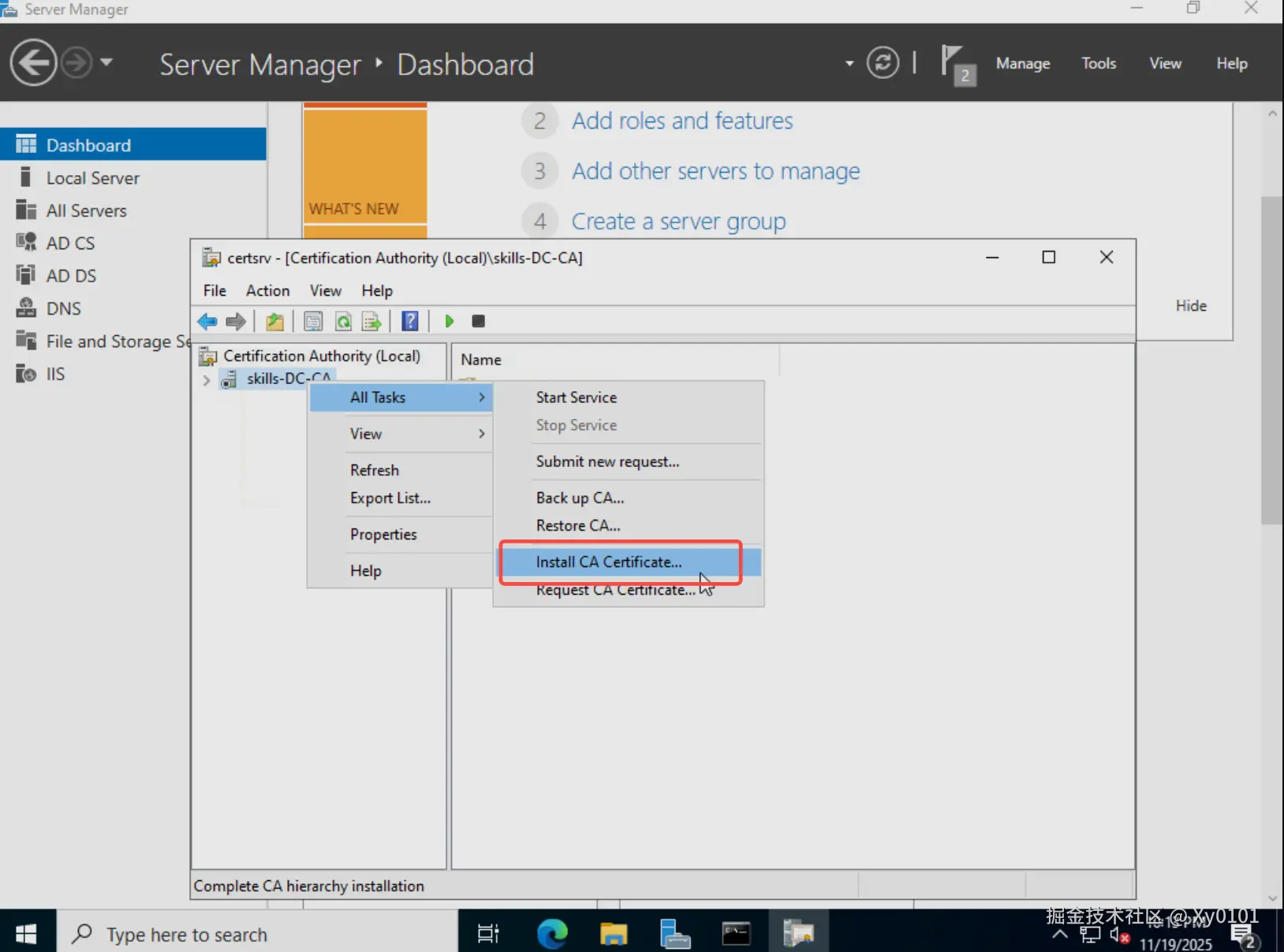Open the certsrv View menu
1284x952 pixels.
coord(326,290)
